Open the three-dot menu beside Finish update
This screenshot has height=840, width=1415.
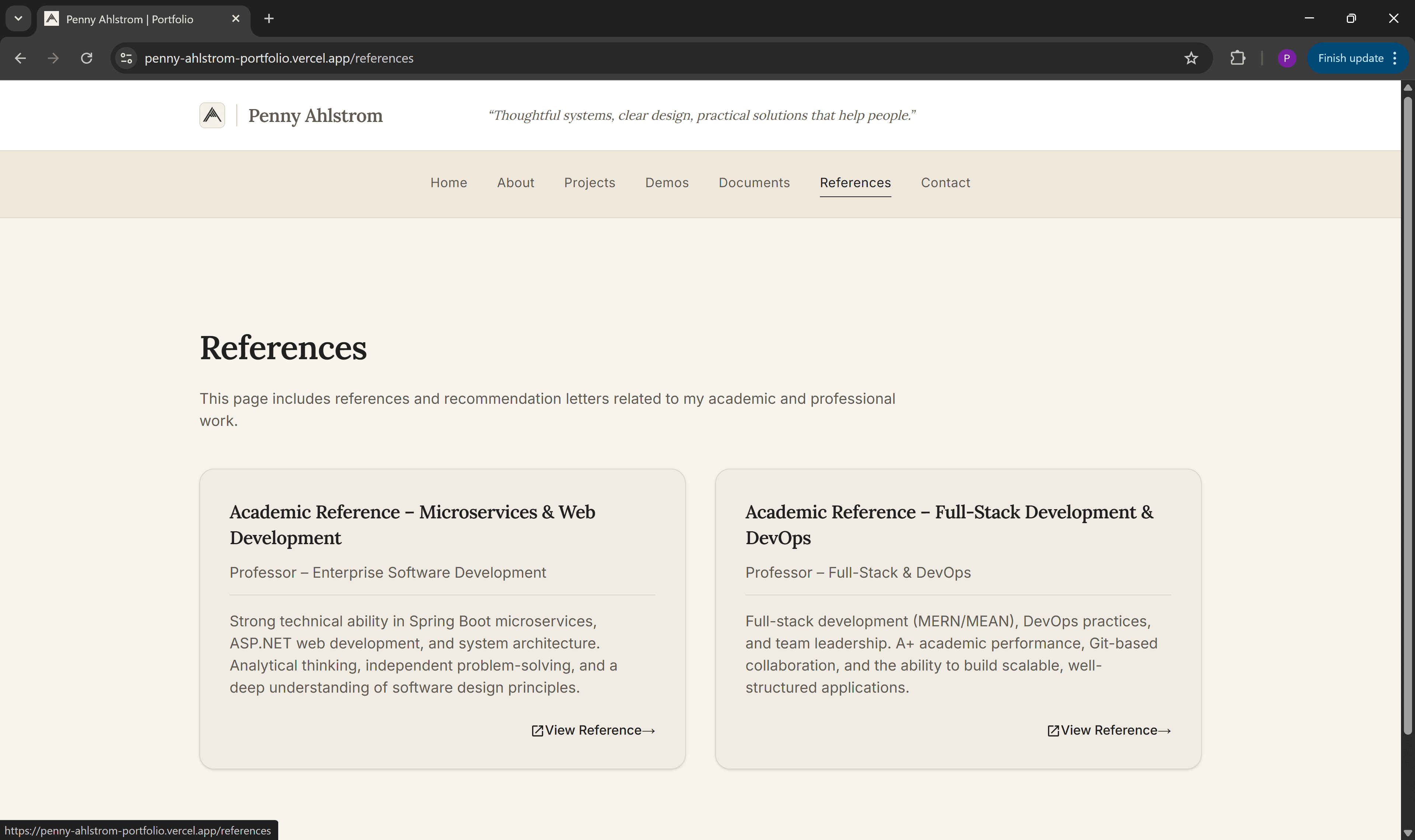(1395, 58)
